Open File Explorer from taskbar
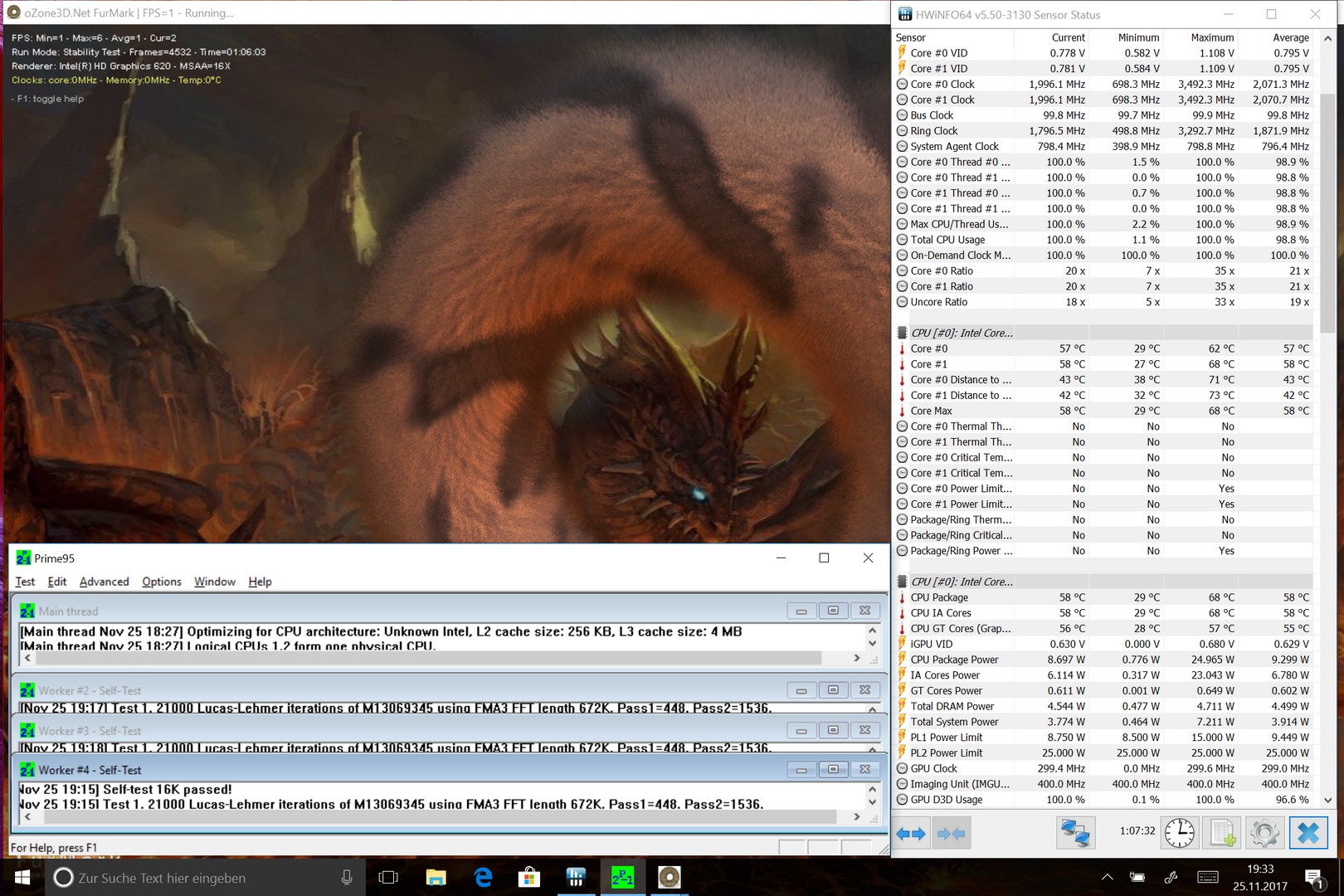 (x=436, y=877)
